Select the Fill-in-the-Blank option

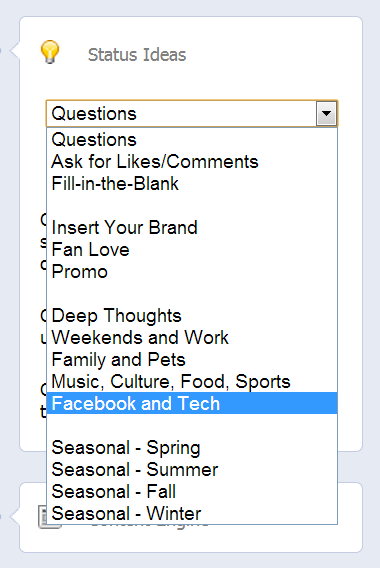point(192,184)
